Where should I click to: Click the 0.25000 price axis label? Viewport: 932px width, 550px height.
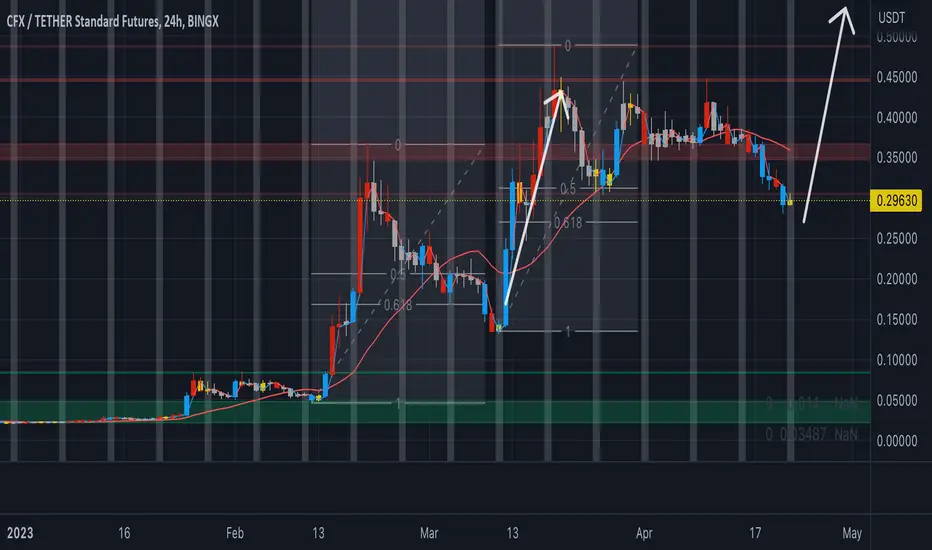[x=896, y=238]
